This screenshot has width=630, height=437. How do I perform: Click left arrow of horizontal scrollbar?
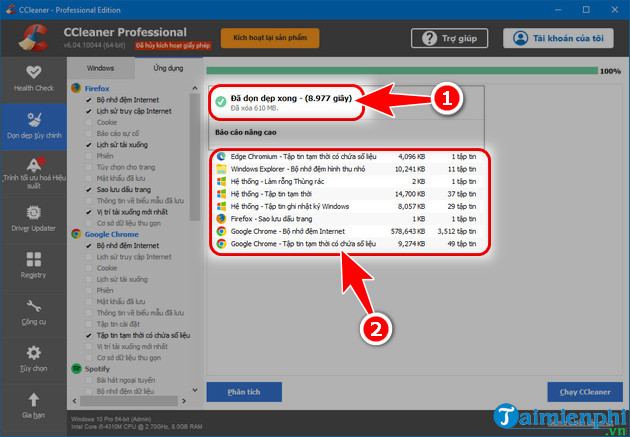coord(75,400)
